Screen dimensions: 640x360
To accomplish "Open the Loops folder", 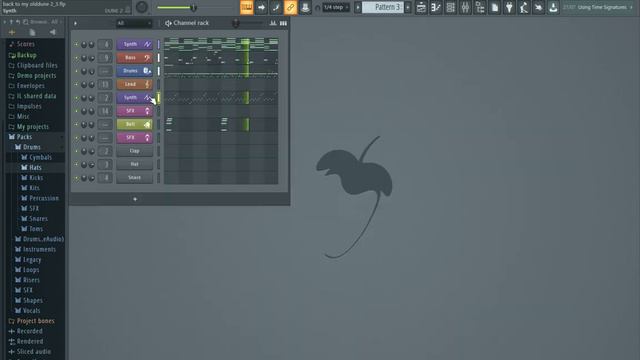I will [31, 270].
